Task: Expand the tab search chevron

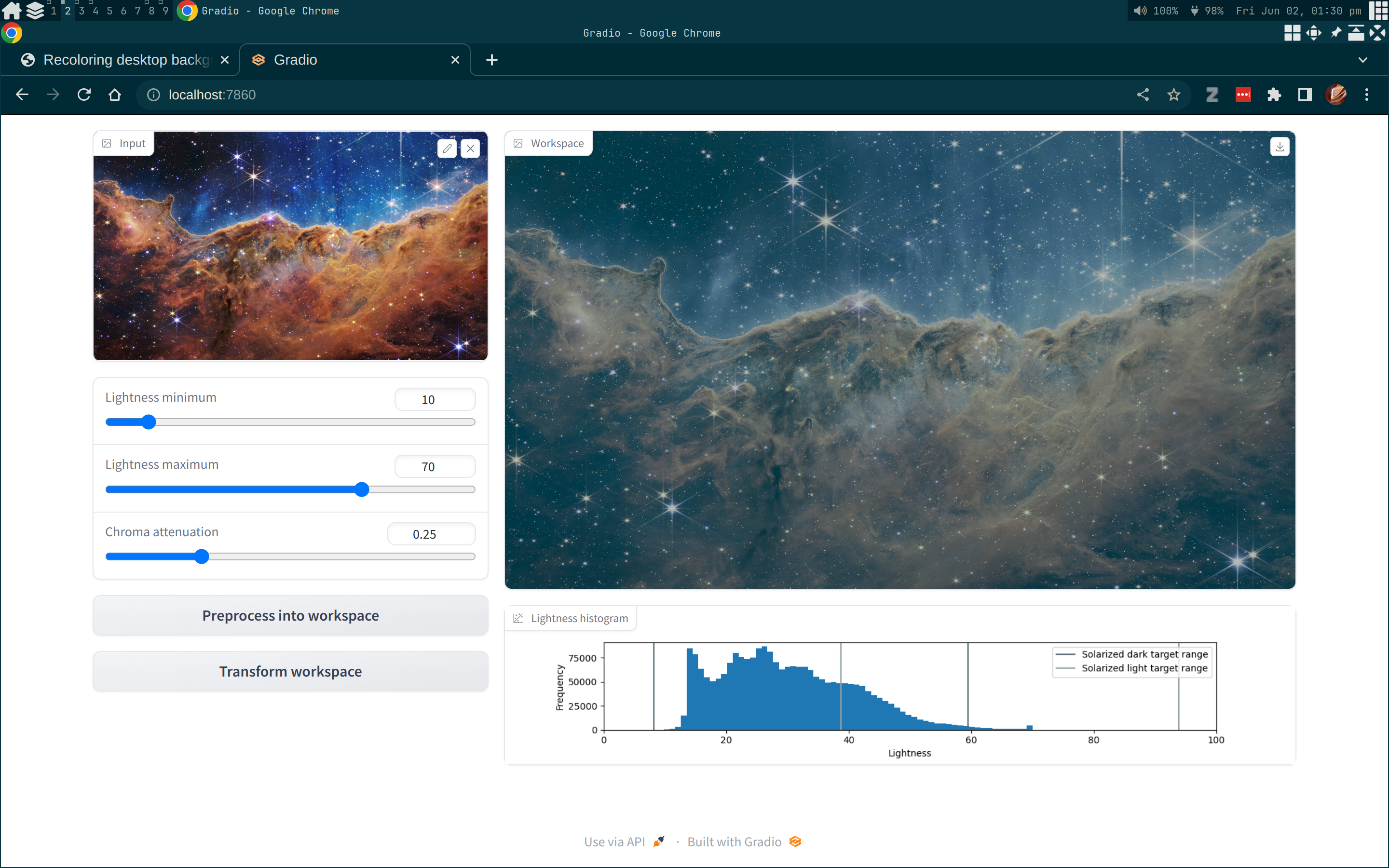Action: point(1362,60)
